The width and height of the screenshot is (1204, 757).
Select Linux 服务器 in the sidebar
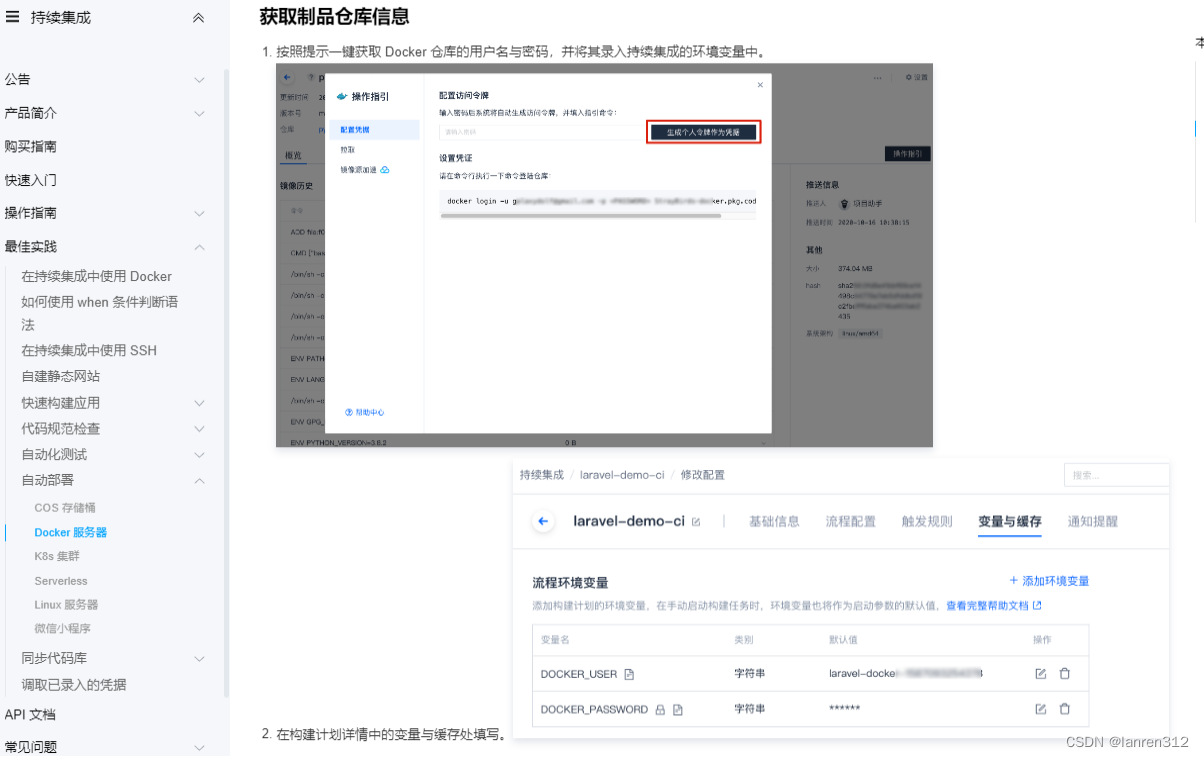66,605
